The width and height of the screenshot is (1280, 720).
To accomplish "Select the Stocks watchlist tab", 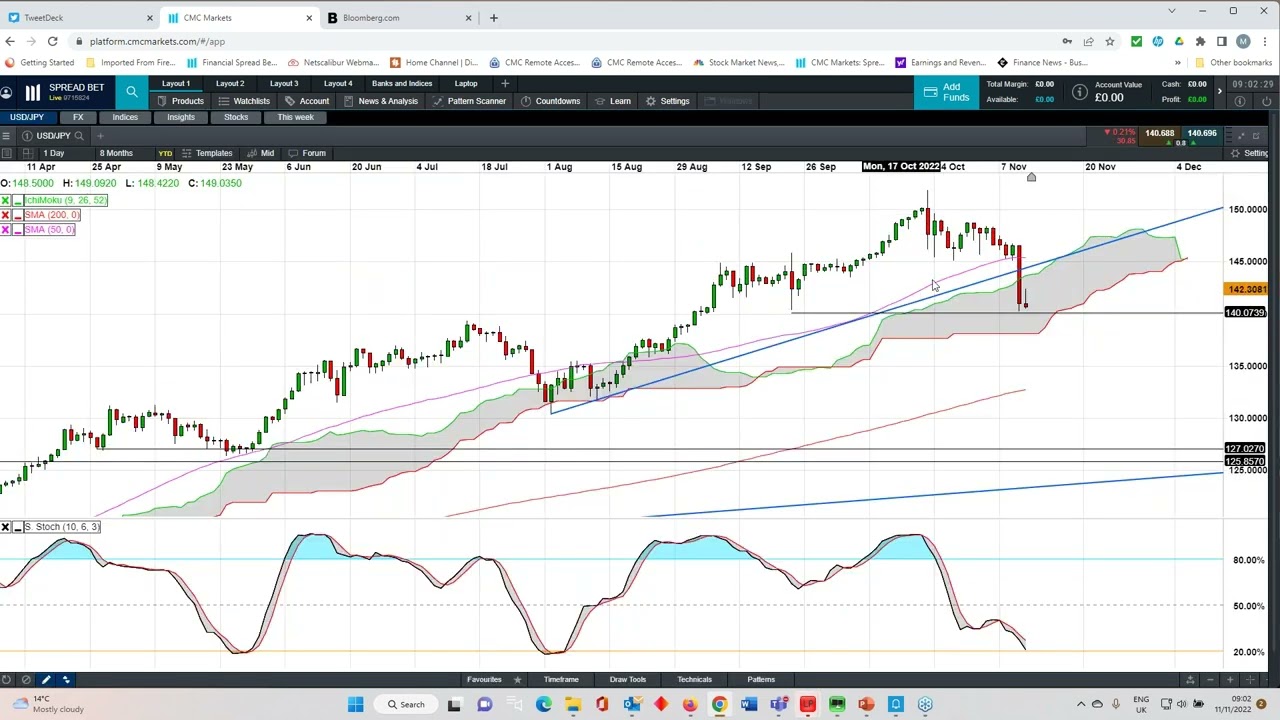I will click(236, 117).
